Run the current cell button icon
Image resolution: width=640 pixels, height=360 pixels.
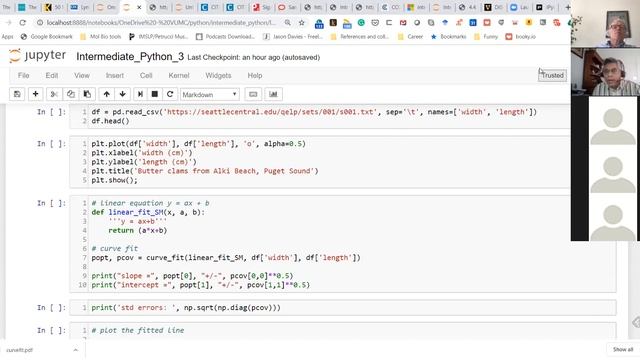pos(140,94)
